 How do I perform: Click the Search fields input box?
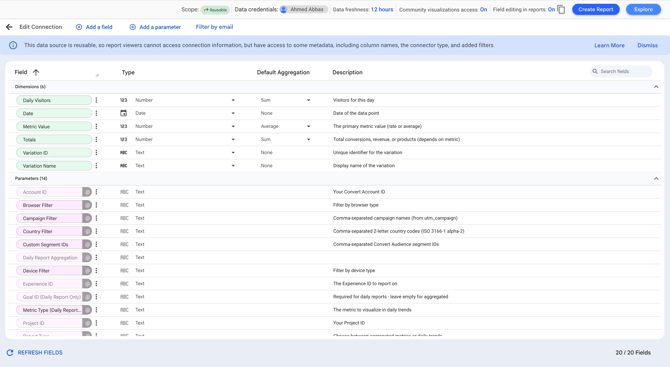(621, 71)
